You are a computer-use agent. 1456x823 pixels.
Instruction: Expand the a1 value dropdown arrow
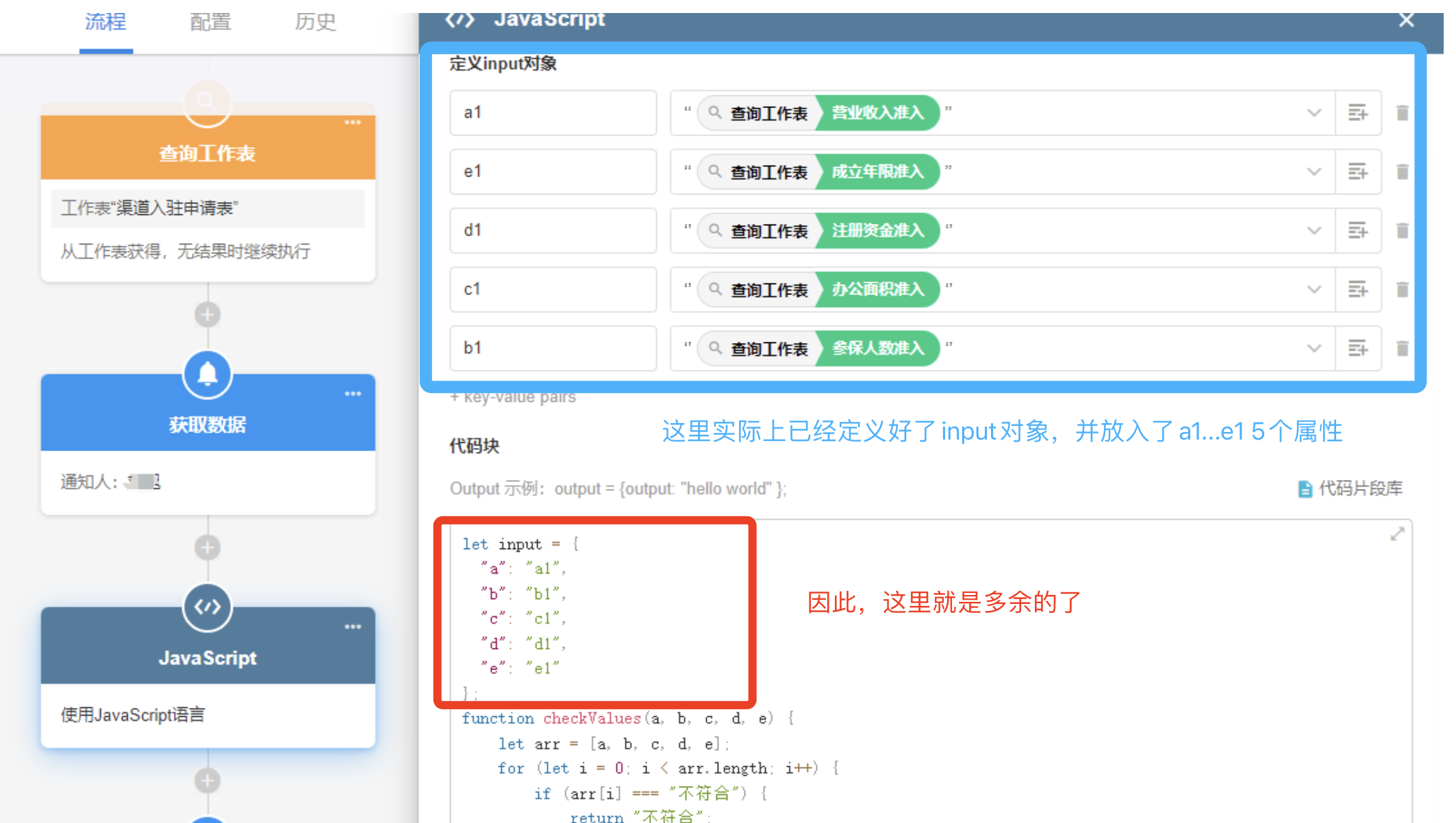[x=1314, y=113]
